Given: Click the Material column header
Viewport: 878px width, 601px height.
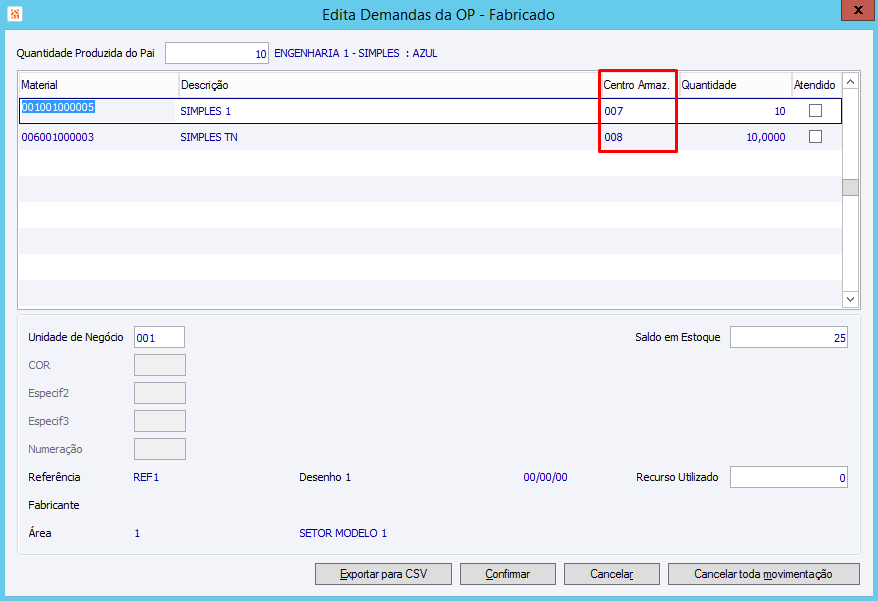Looking at the screenshot, I should (x=99, y=85).
